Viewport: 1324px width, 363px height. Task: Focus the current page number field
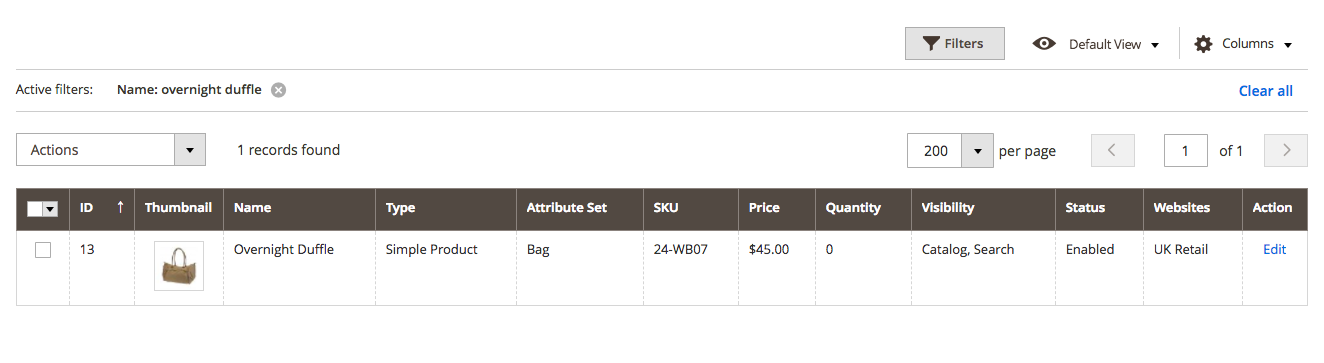point(1185,150)
